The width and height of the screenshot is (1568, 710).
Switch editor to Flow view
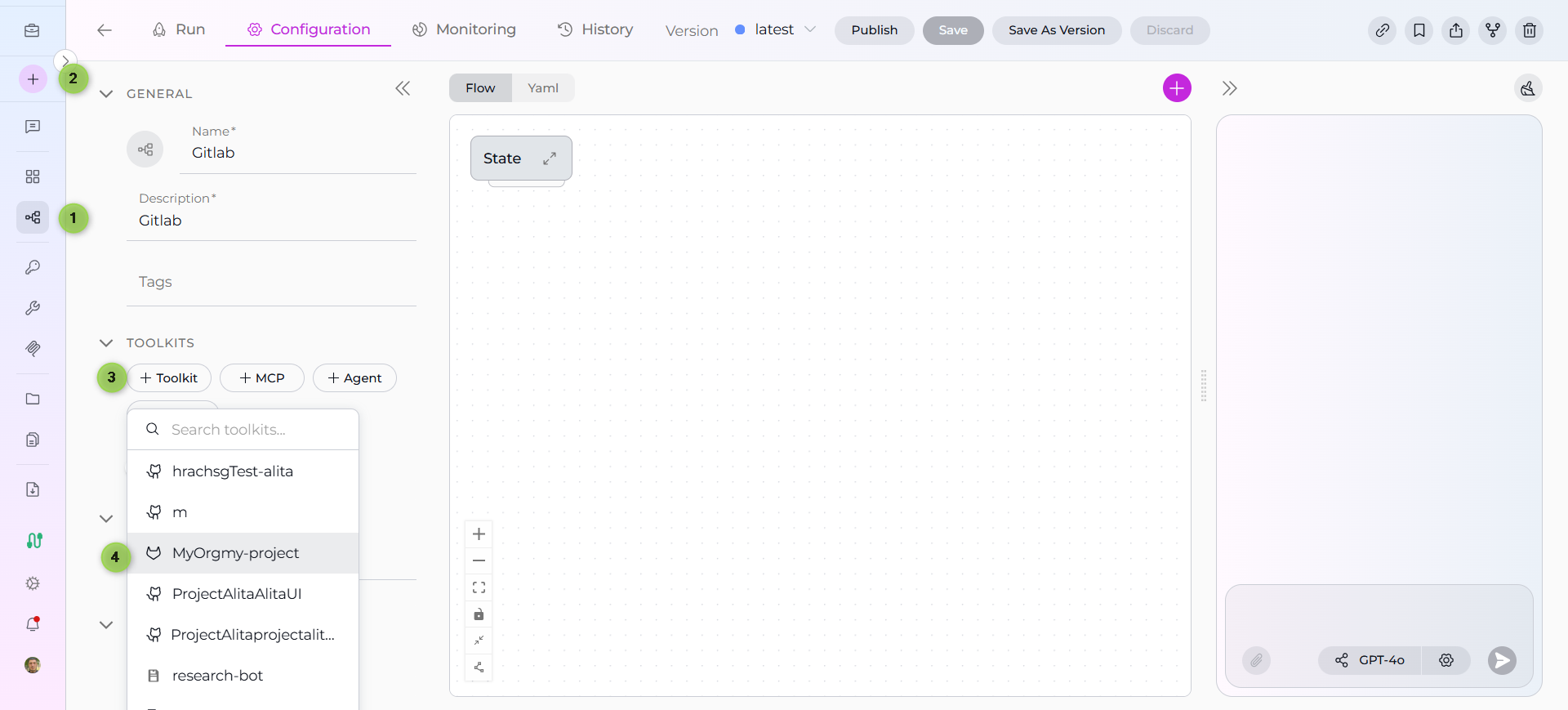click(x=480, y=88)
